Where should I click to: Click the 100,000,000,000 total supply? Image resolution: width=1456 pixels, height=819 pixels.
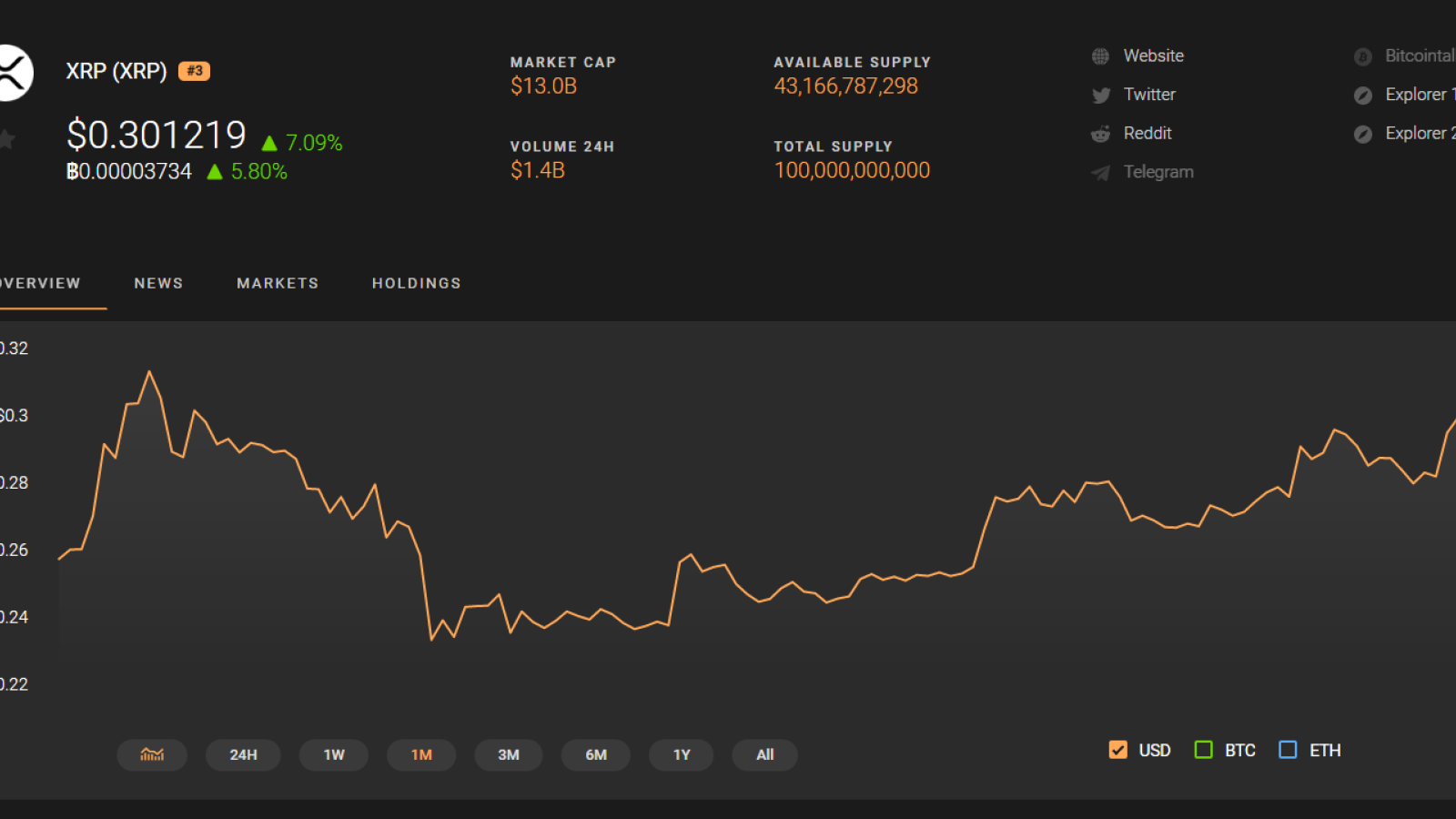(852, 170)
